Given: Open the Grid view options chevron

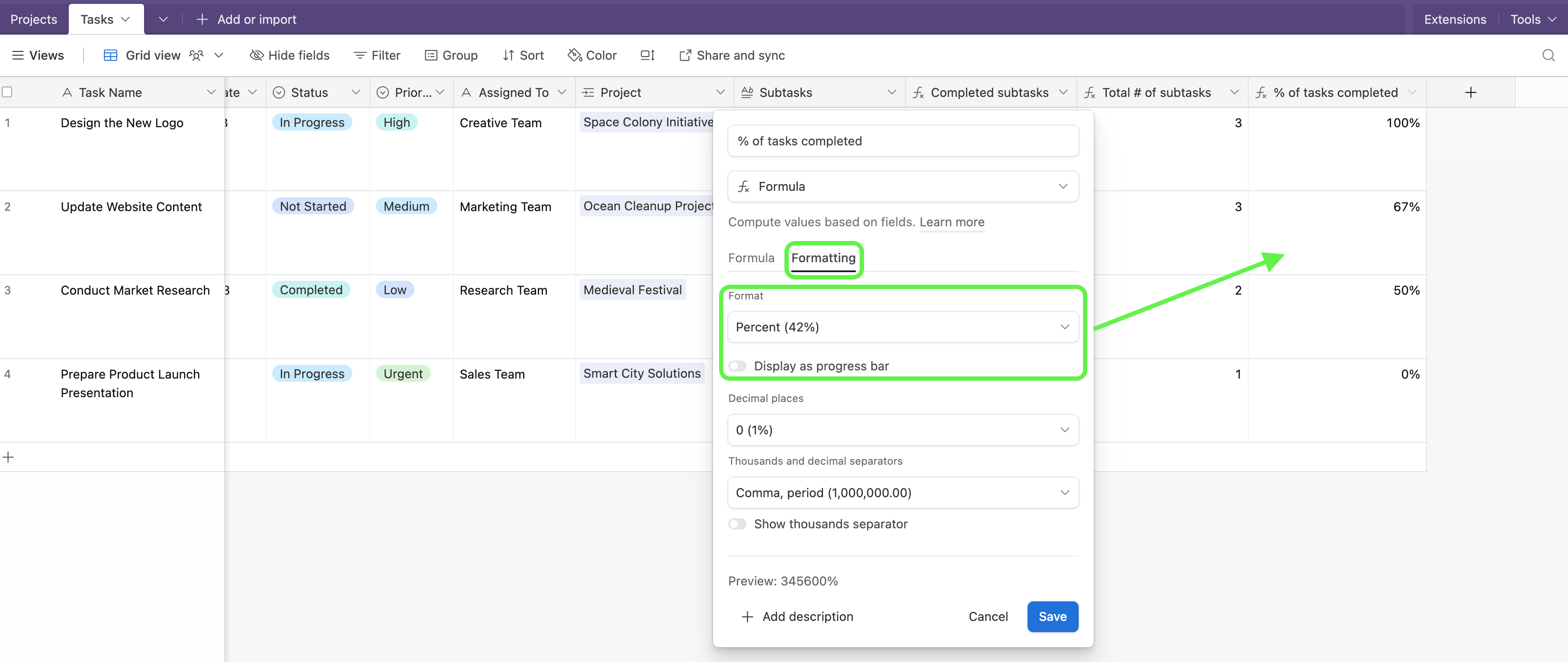Looking at the screenshot, I should click(219, 55).
